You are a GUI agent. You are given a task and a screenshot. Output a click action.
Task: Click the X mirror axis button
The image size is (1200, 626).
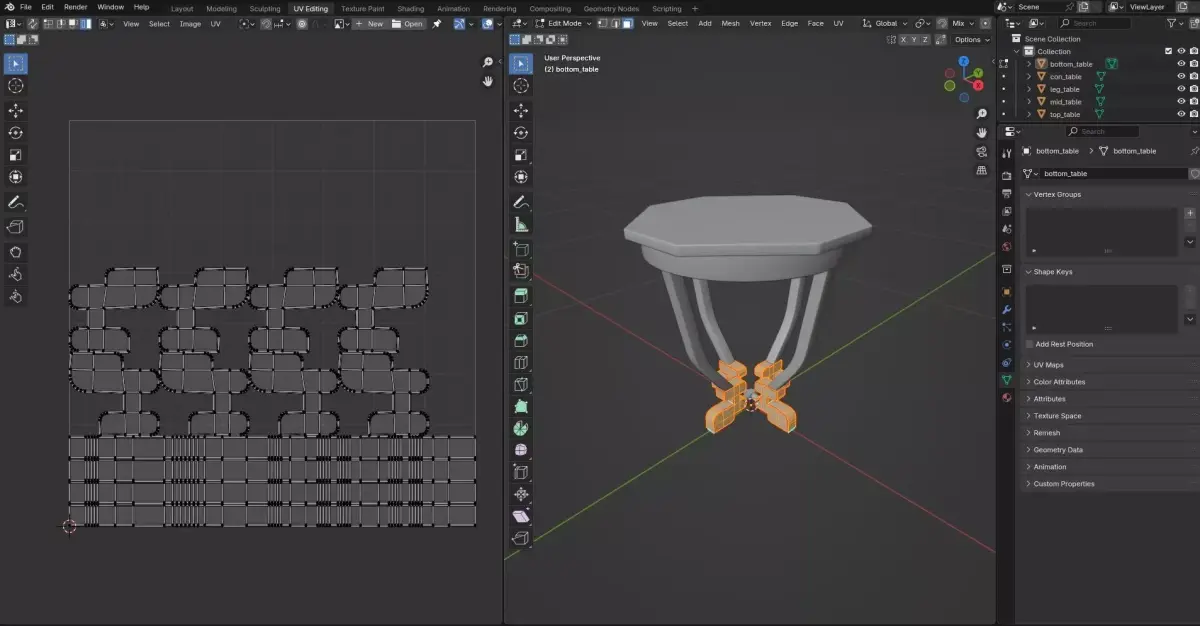pos(903,40)
